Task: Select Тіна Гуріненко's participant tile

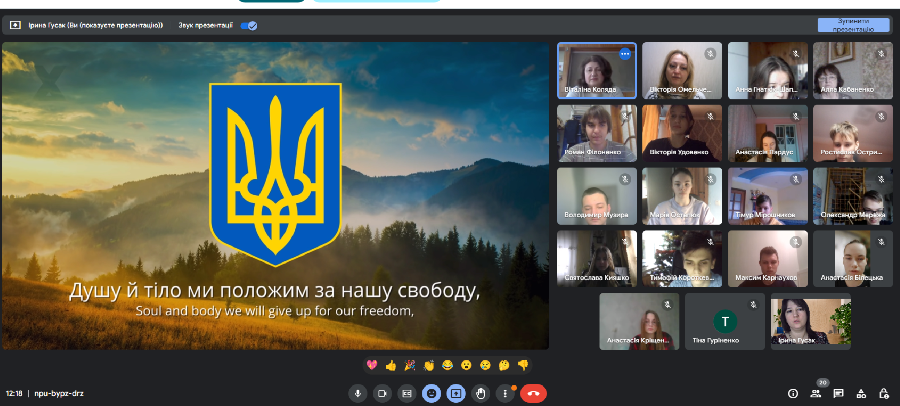Action: pyautogui.click(x=724, y=321)
